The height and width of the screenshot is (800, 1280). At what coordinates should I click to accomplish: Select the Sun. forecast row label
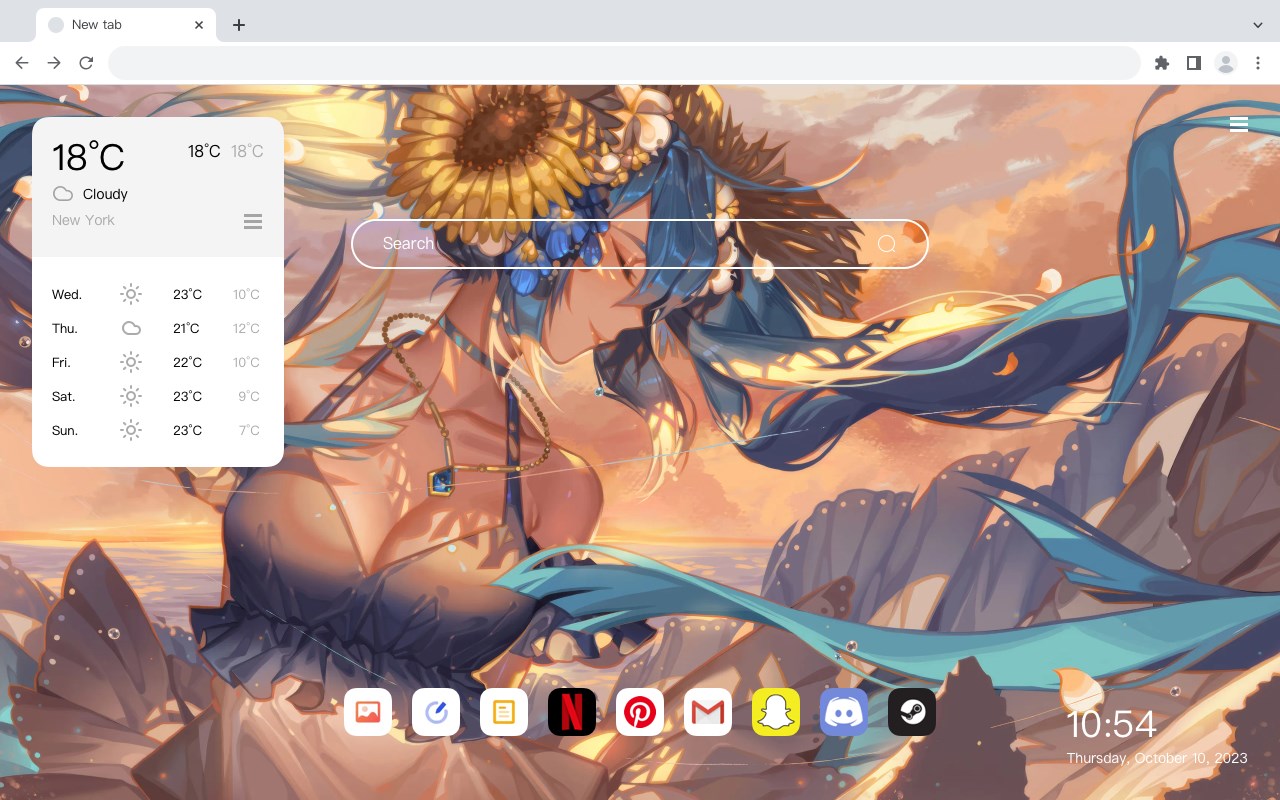tap(65, 431)
